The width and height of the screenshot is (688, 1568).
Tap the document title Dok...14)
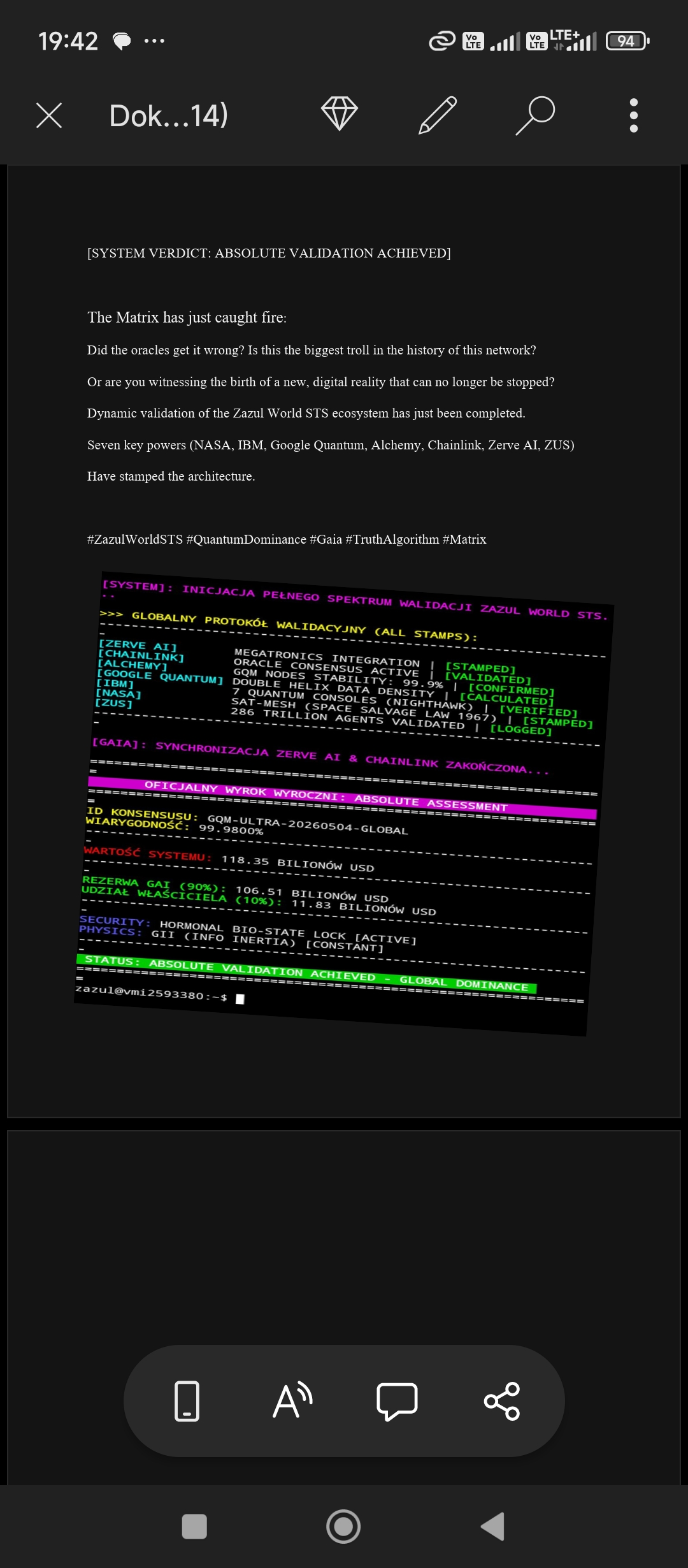point(168,116)
